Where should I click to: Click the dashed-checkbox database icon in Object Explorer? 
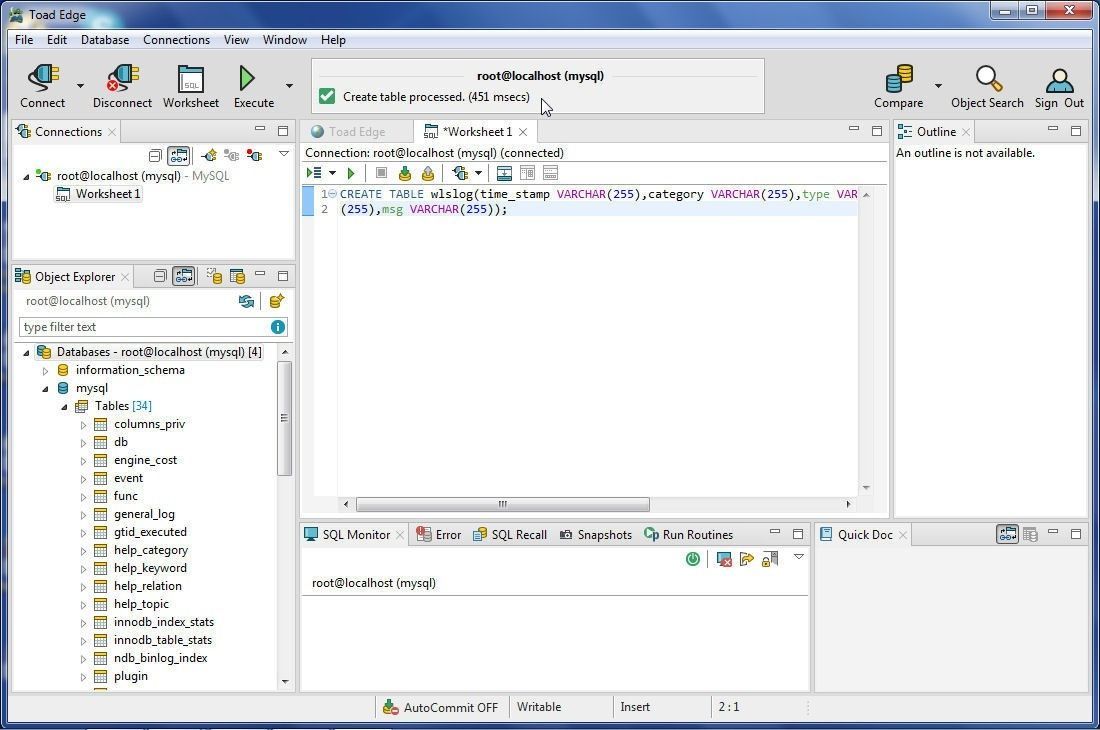pyautogui.click(x=214, y=276)
